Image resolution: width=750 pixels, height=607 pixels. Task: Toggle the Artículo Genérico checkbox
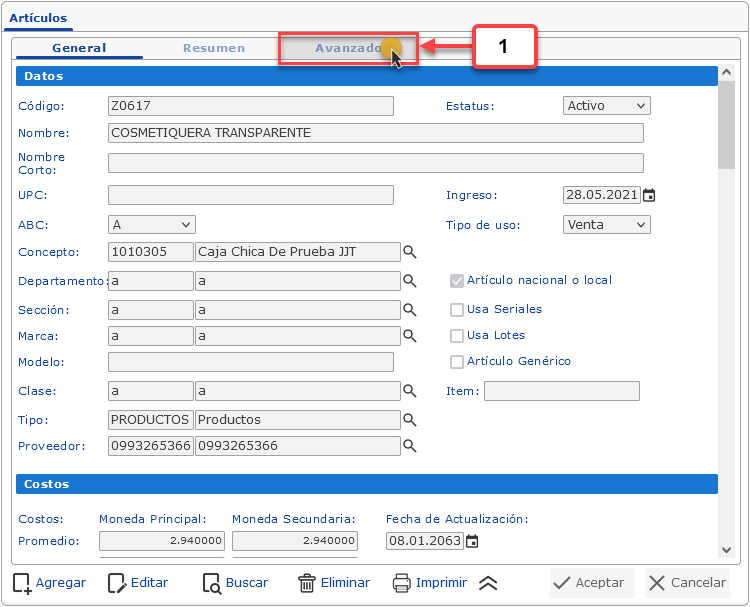tap(457, 362)
